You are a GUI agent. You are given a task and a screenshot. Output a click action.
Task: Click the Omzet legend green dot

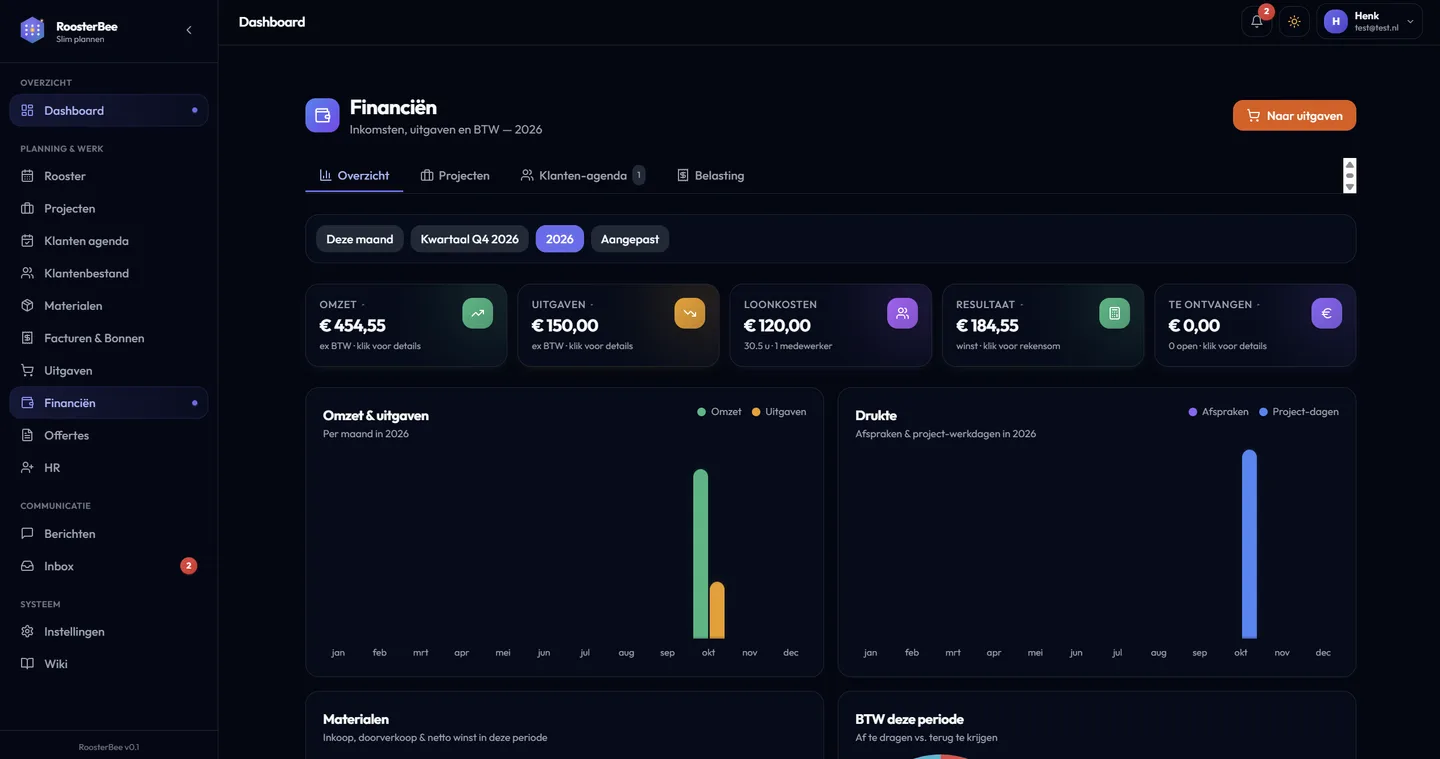coord(702,412)
